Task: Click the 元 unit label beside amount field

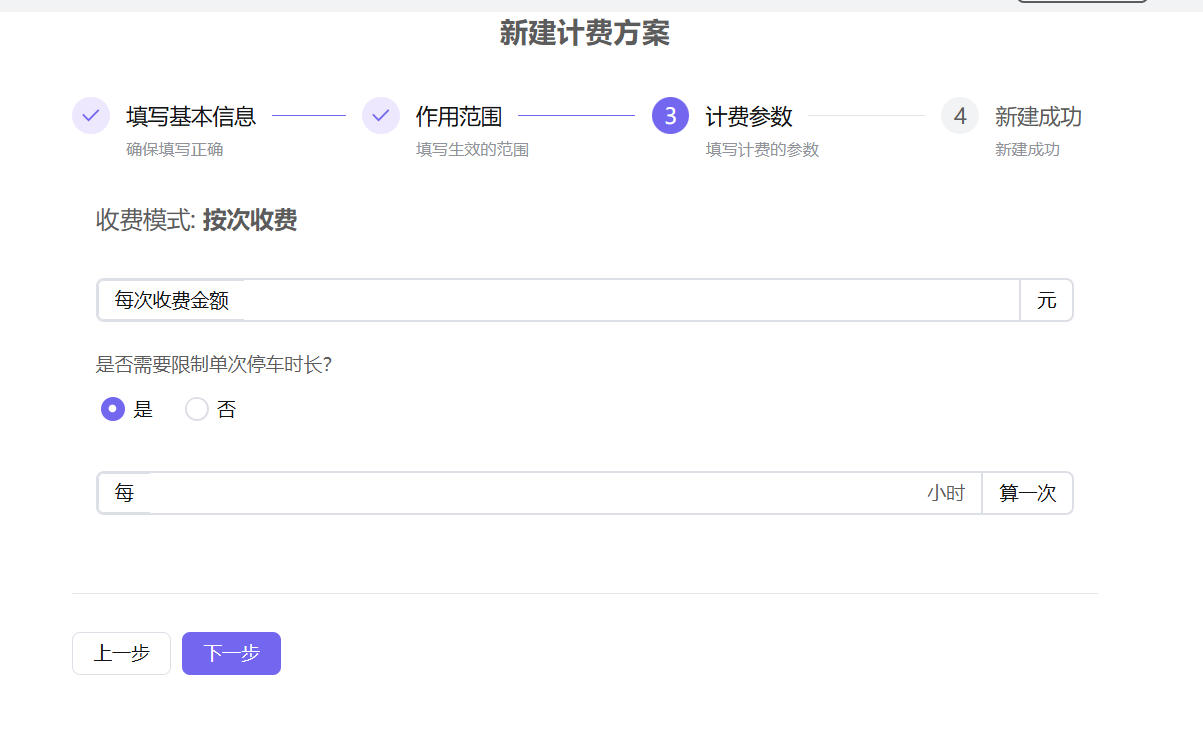Action: 1046,300
